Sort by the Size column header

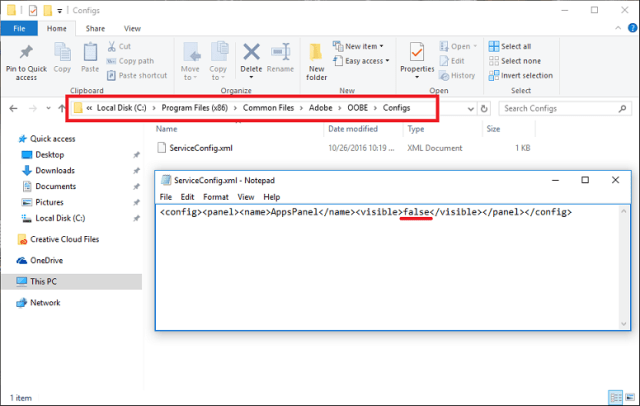click(493, 129)
